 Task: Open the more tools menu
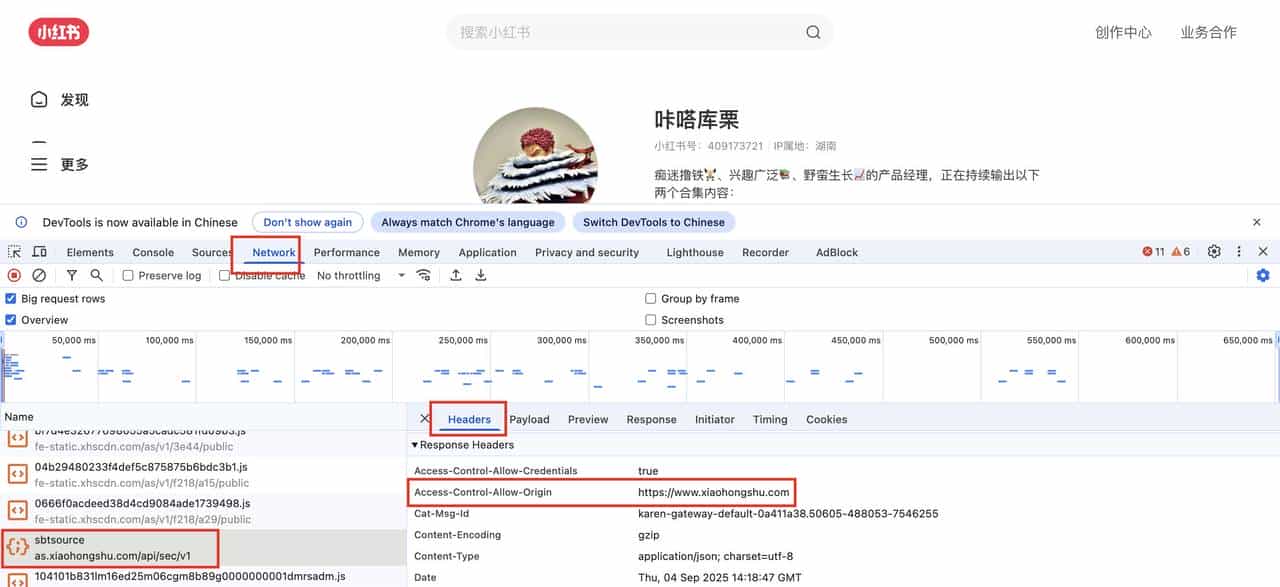[1239, 252]
